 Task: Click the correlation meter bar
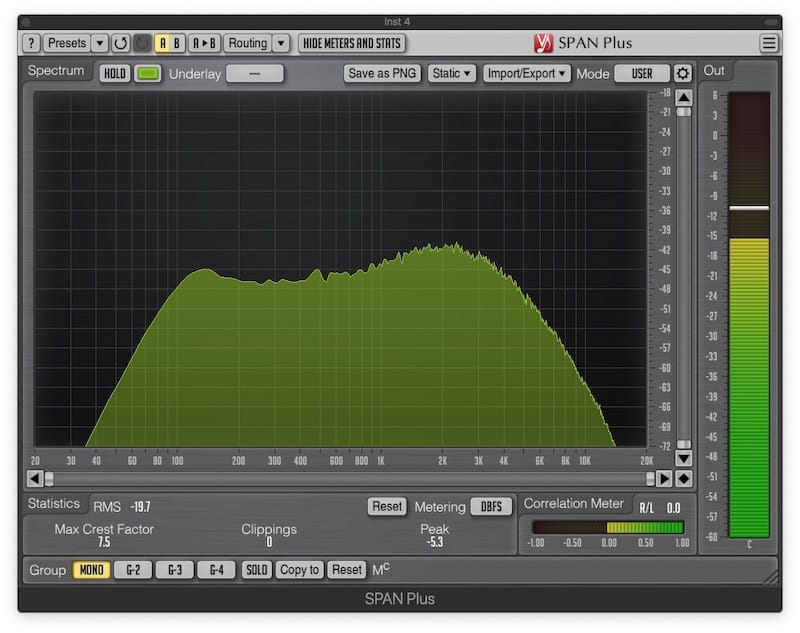[x=607, y=527]
